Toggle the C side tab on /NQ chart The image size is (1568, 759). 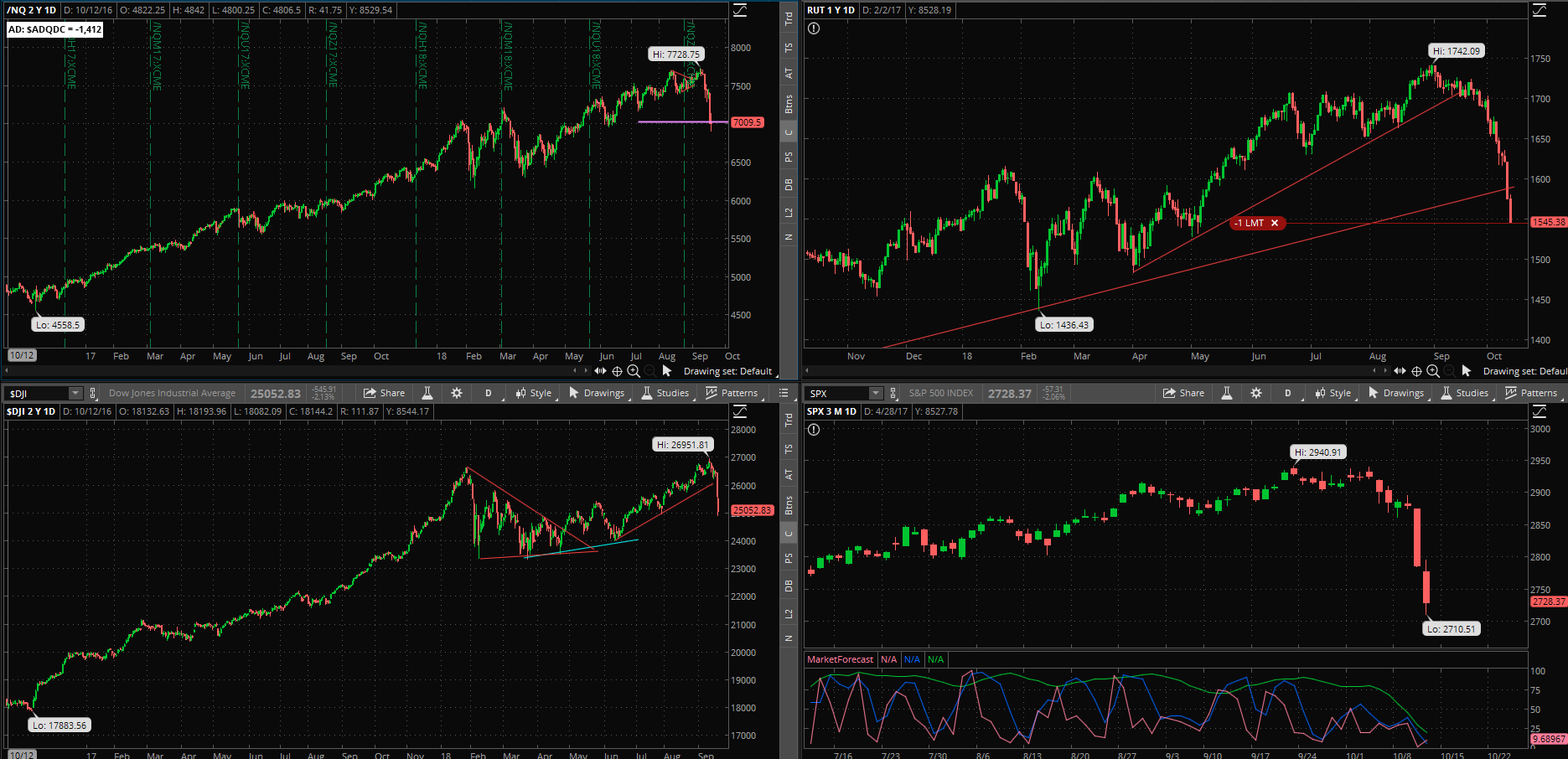coord(789,132)
